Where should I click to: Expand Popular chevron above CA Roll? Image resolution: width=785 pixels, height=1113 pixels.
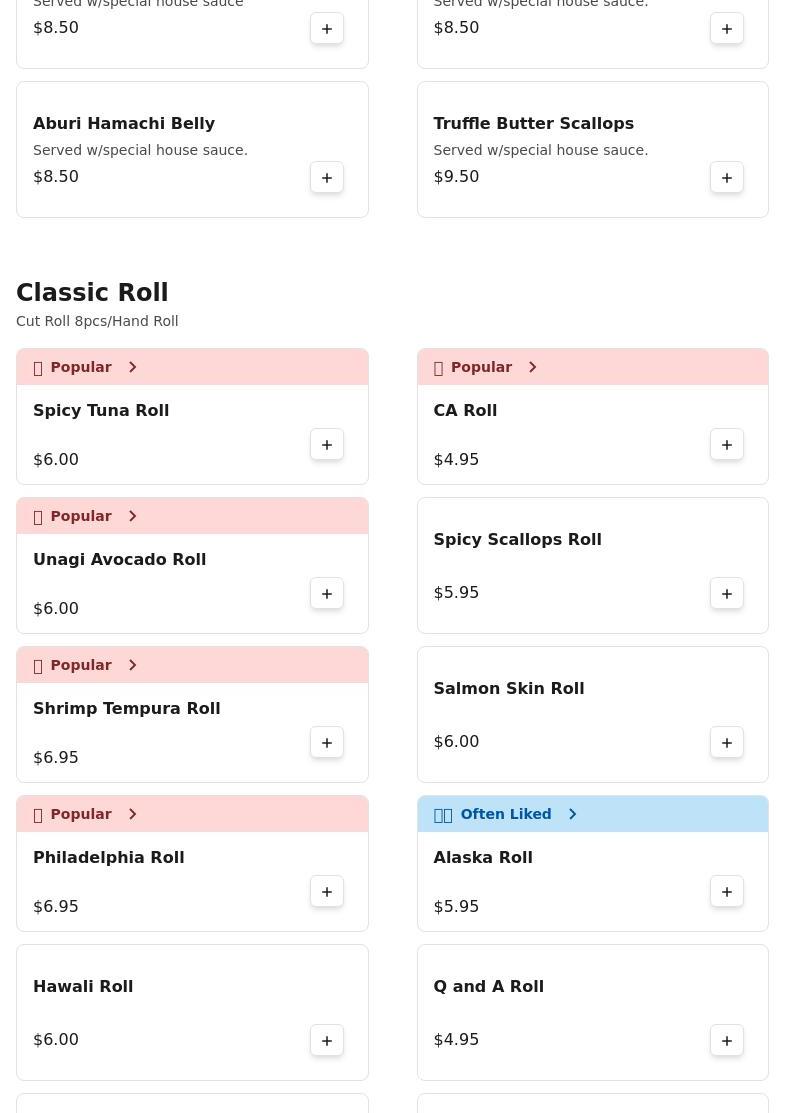click(532, 367)
